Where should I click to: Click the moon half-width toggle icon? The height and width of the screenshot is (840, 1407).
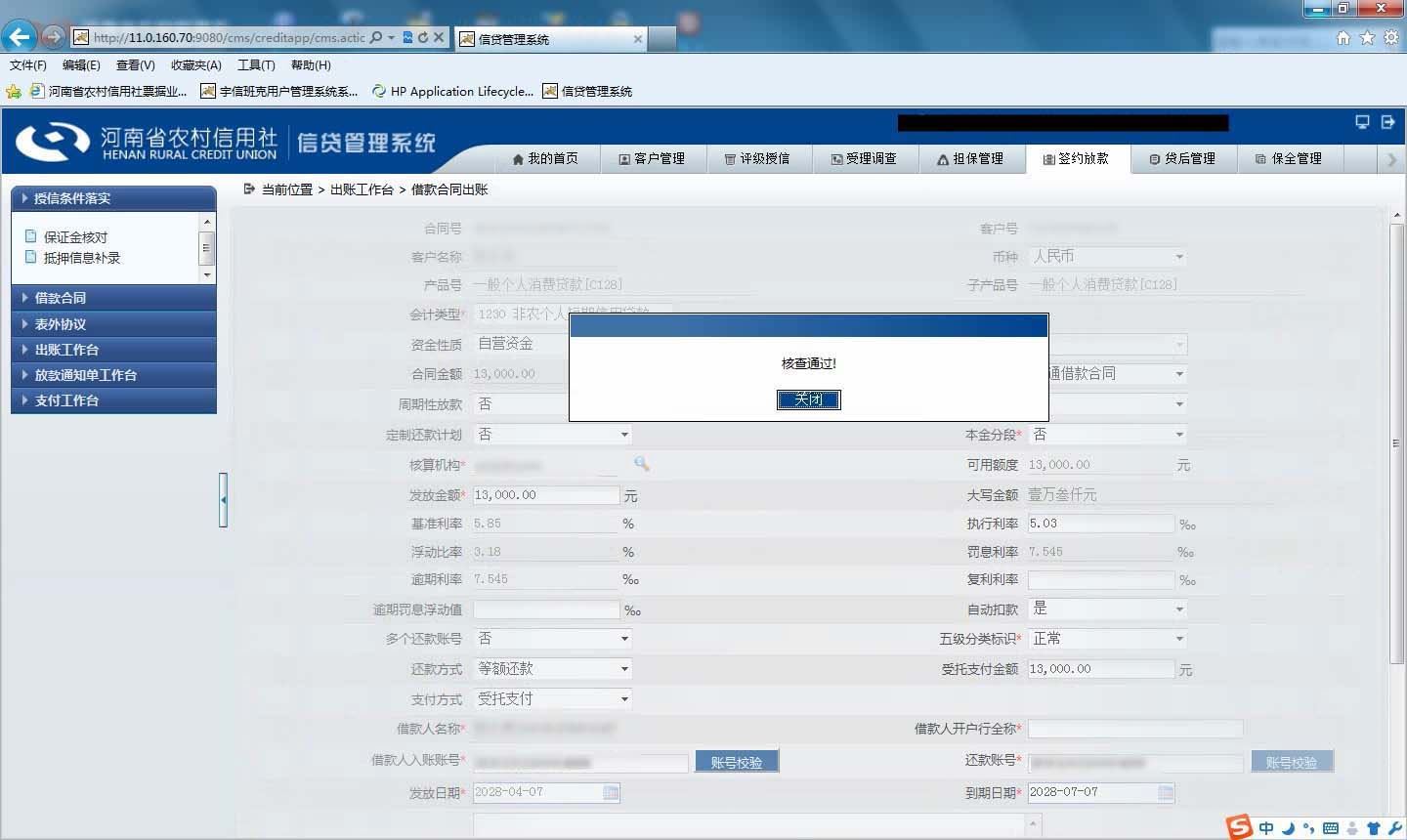1288,828
